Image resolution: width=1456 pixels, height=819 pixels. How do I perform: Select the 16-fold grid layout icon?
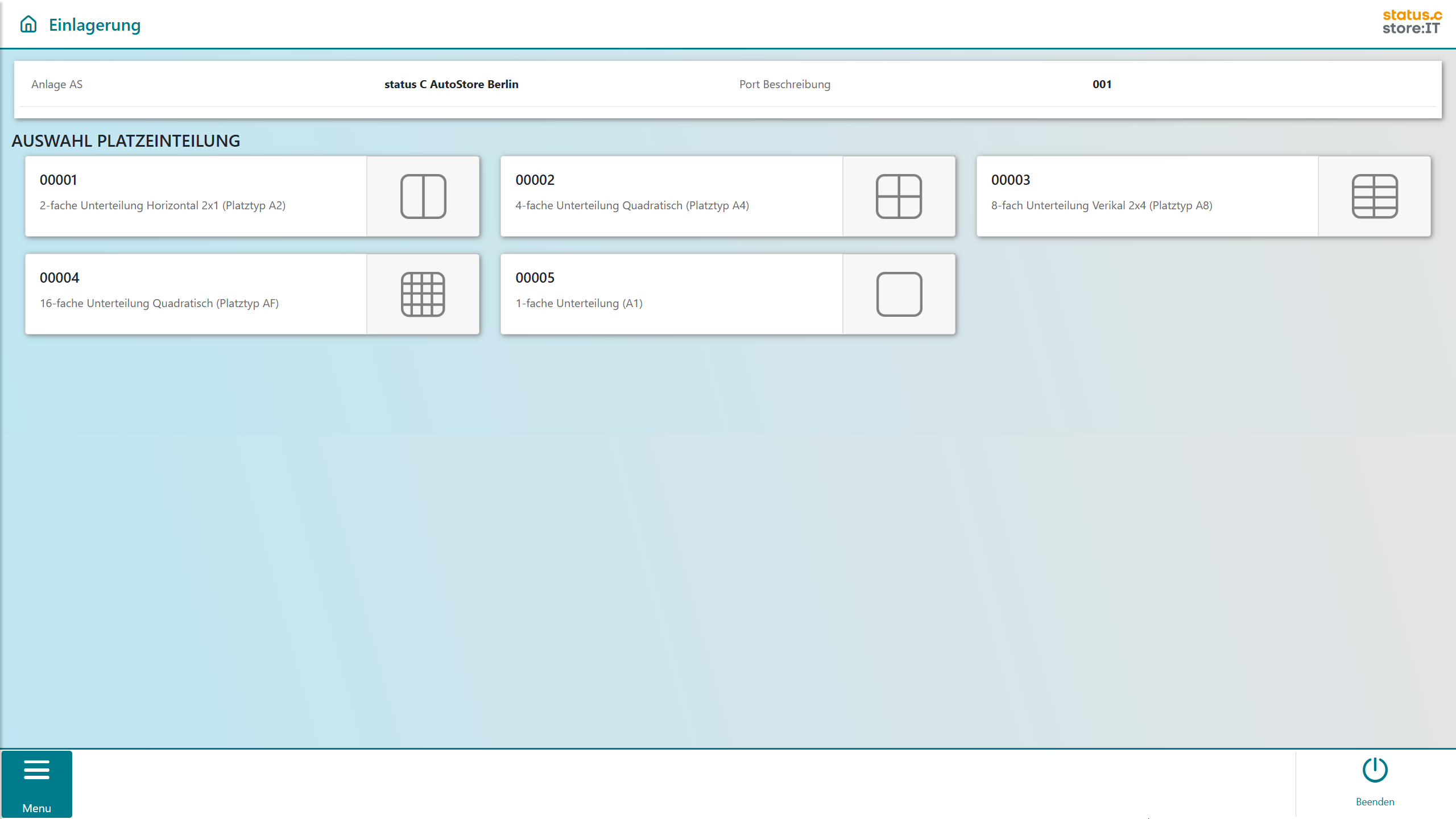coord(423,294)
